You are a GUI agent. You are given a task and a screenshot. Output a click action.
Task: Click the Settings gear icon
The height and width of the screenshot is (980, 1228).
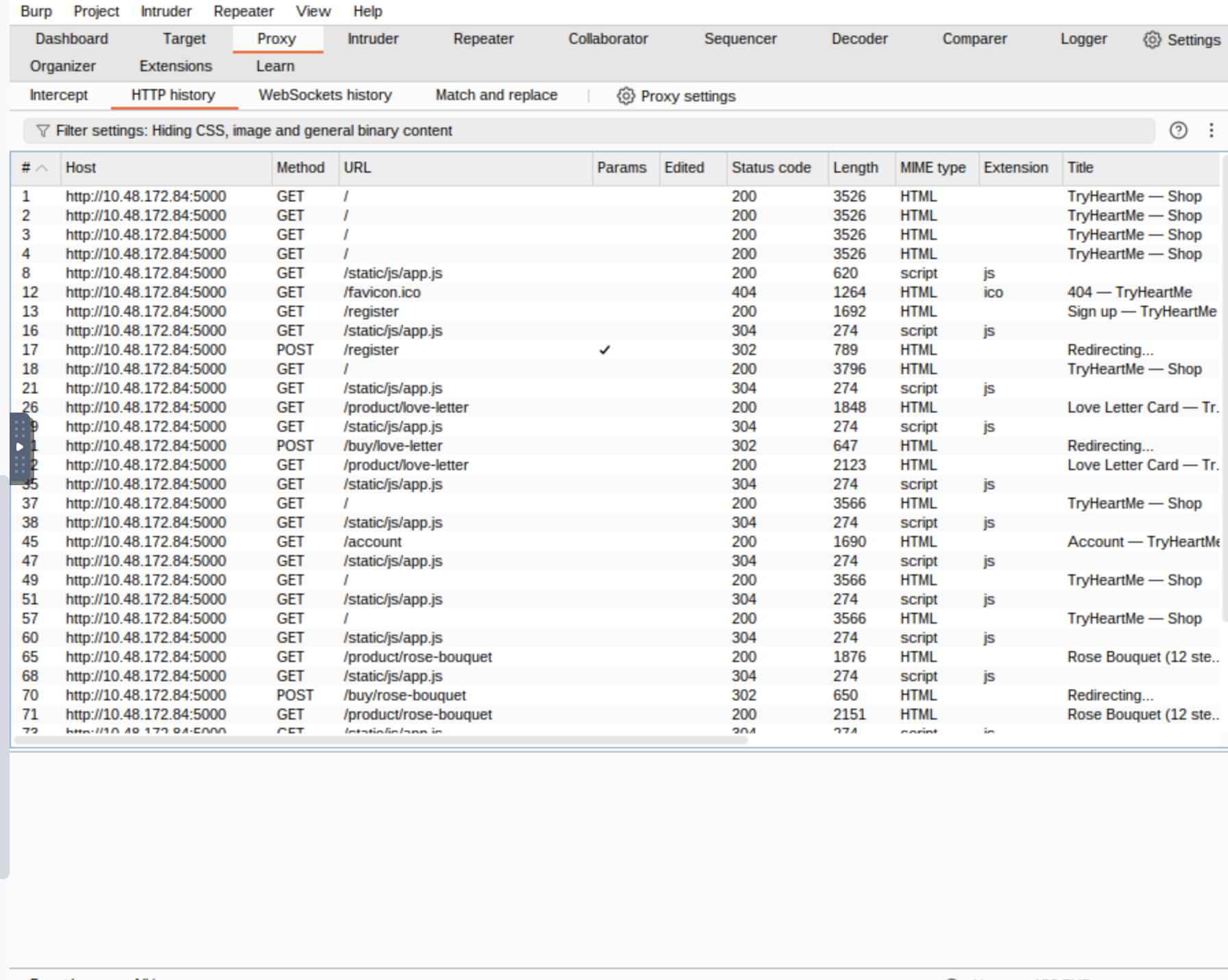pyautogui.click(x=1152, y=40)
